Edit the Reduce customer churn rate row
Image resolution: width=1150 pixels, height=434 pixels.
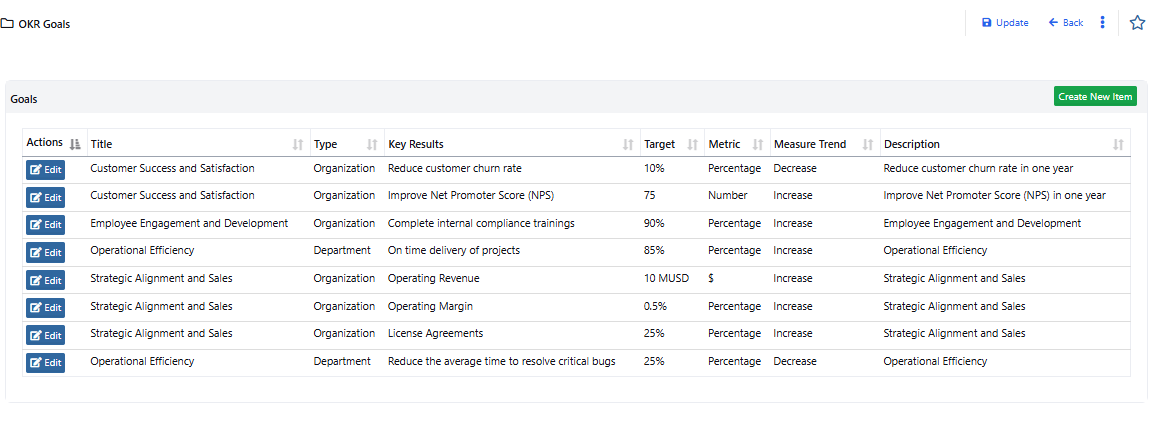coord(45,170)
